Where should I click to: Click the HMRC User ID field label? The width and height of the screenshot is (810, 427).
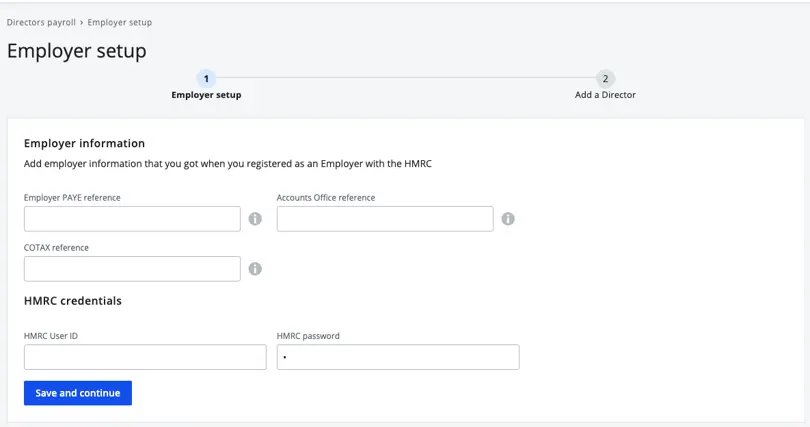(51, 336)
